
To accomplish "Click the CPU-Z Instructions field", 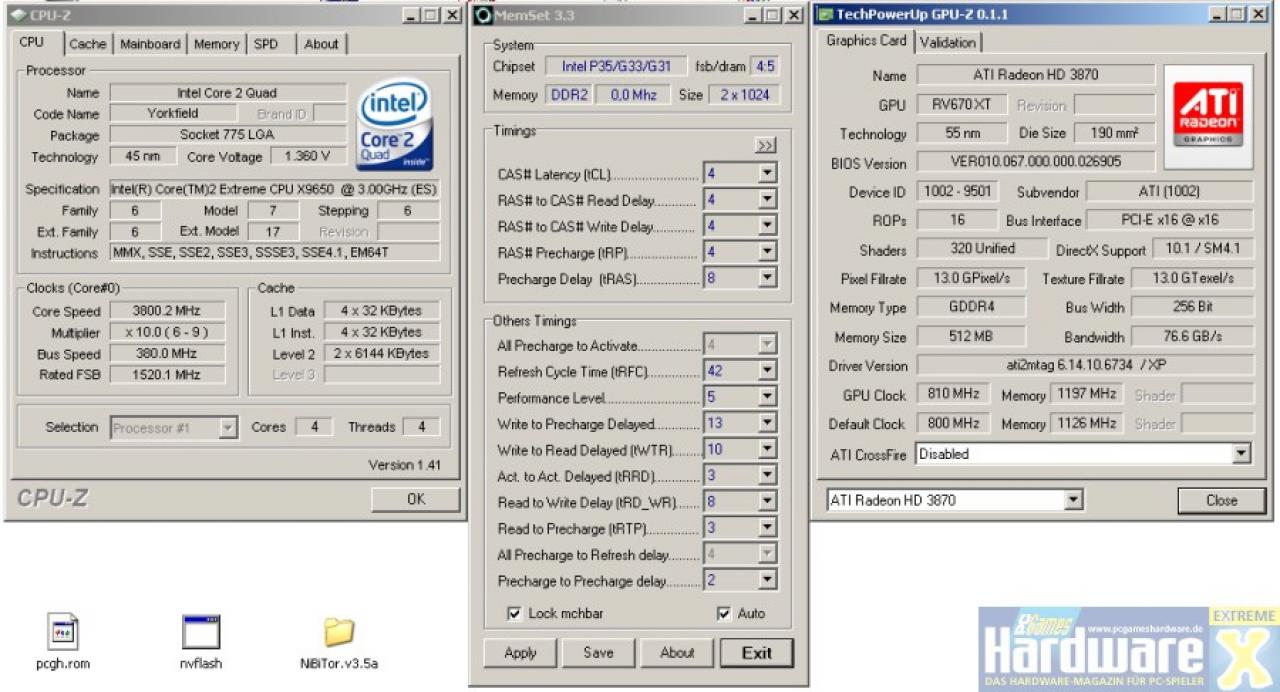I will click(x=275, y=253).
